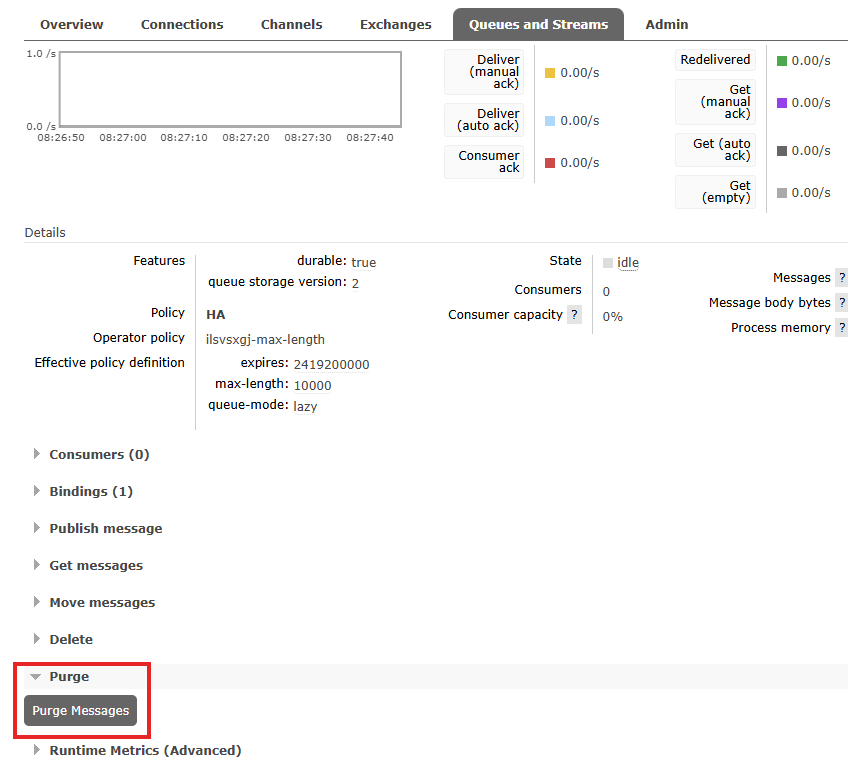848x769 pixels.
Task: Expand the Consumers (0) section
Action: [x=98, y=455]
